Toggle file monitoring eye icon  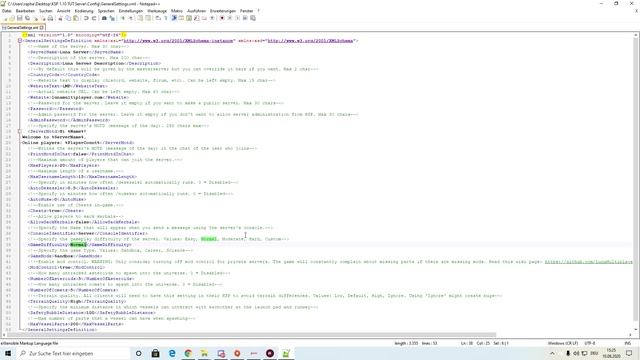[212, 18]
